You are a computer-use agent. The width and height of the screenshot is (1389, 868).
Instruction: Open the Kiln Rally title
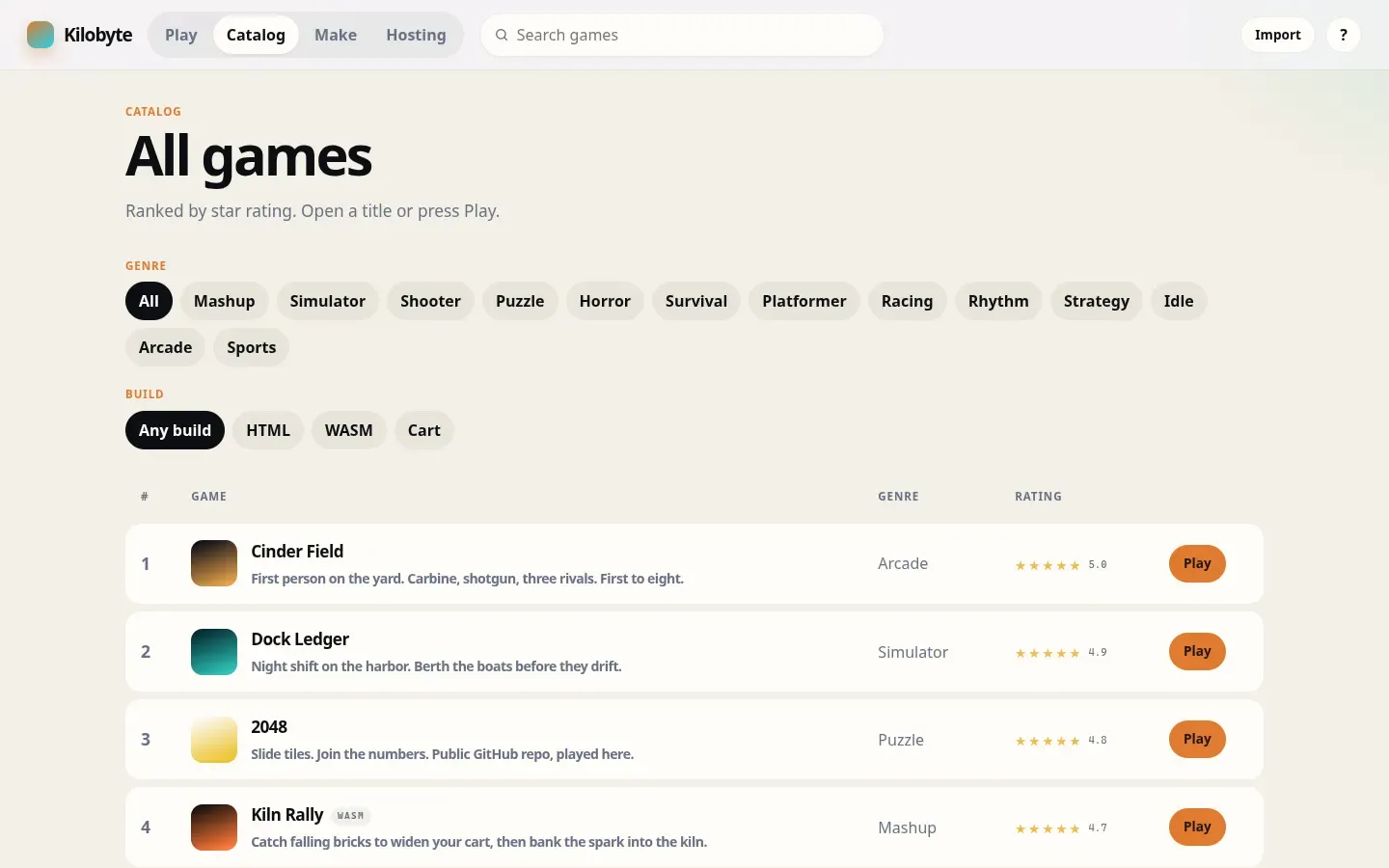point(287,815)
